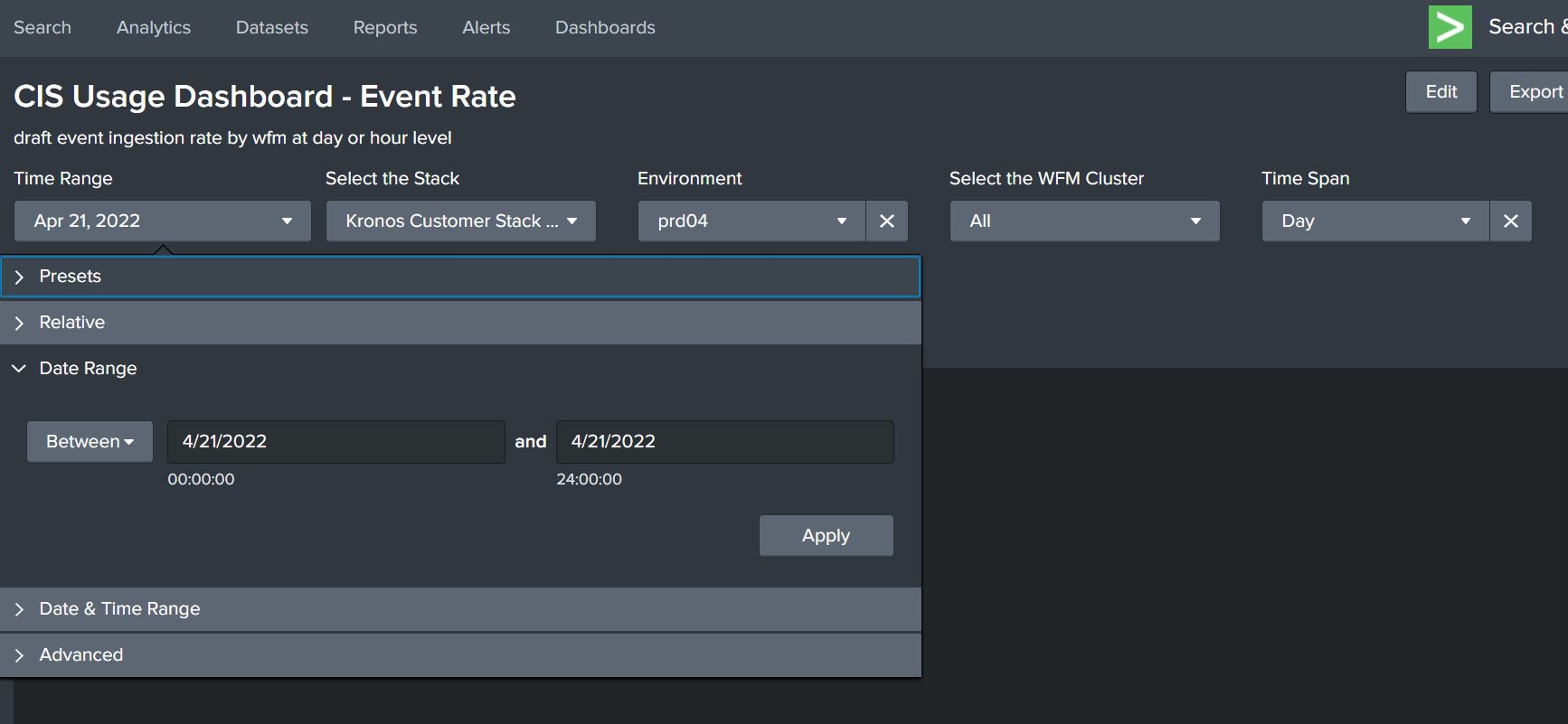Open the Between range type dropdown
The image size is (1568, 724).
90,442
